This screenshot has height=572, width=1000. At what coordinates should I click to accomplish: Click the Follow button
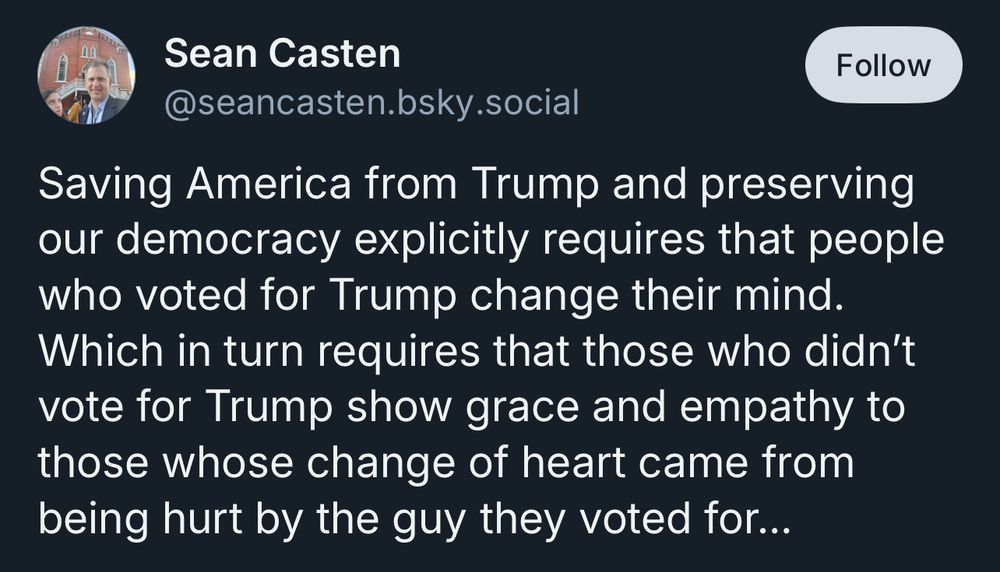(x=883, y=65)
